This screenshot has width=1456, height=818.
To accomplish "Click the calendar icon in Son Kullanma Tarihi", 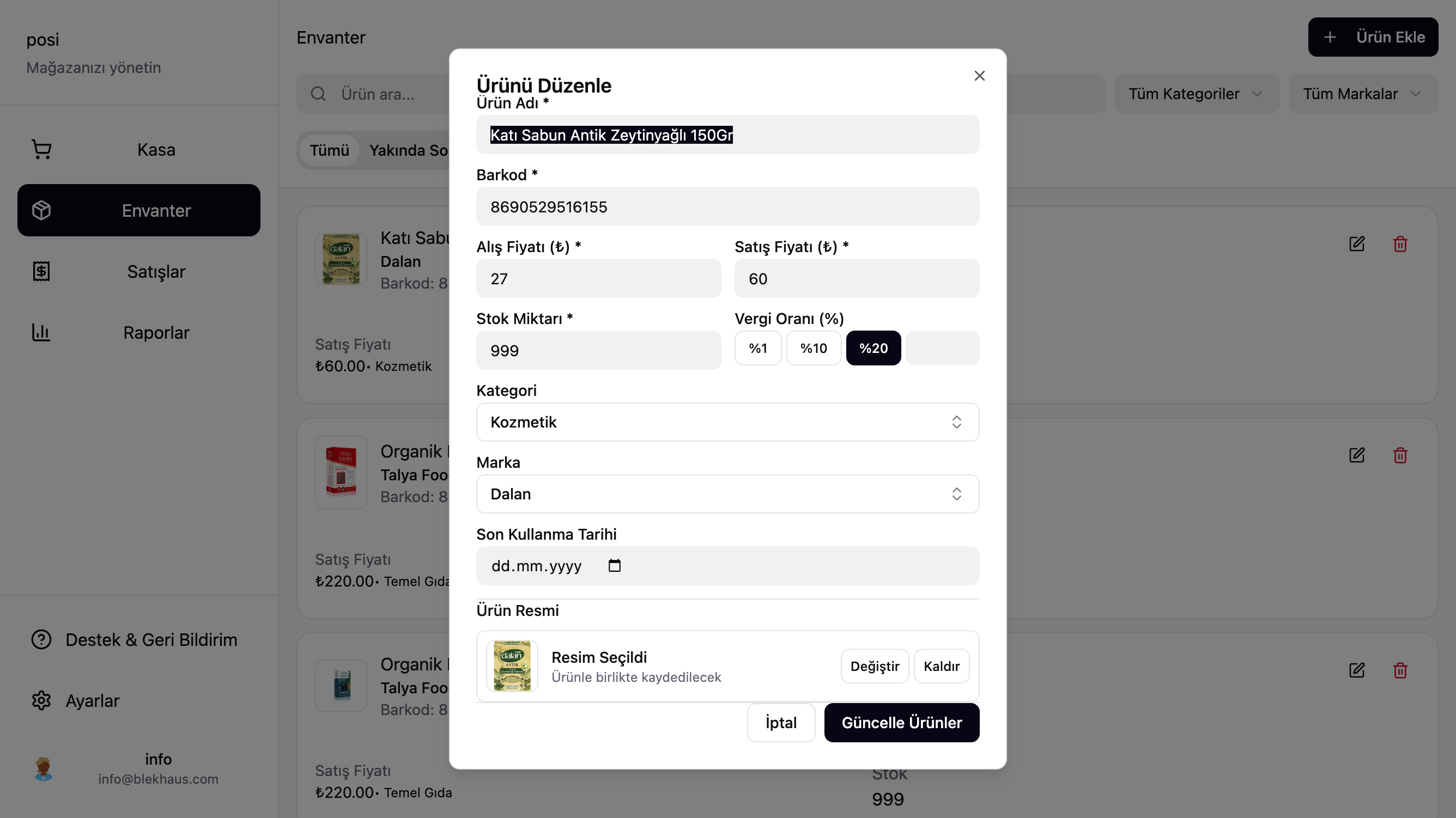I will coord(615,565).
